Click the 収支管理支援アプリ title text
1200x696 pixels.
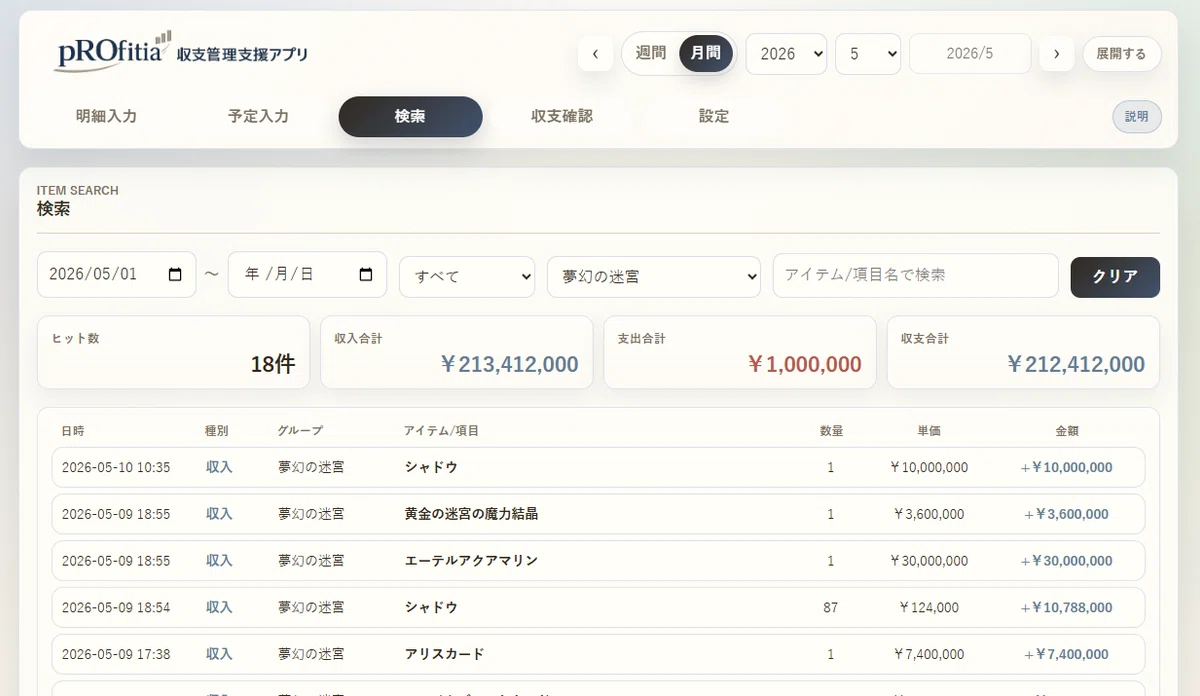(242, 55)
